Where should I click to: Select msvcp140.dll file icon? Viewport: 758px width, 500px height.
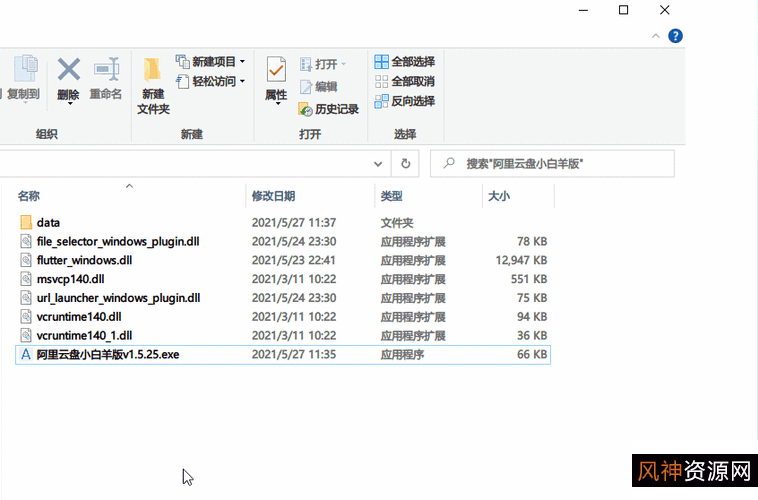[x=26, y=279]
